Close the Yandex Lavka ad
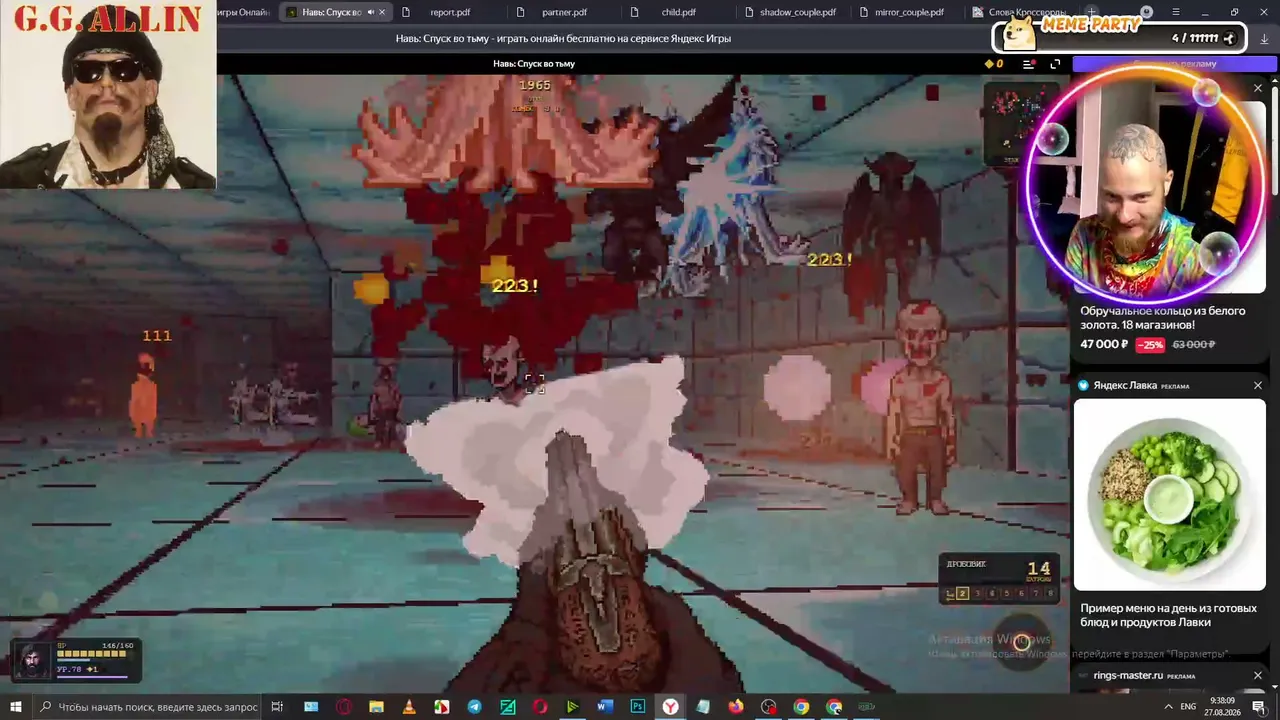 pyautogui.click(x=1258, y=385)
